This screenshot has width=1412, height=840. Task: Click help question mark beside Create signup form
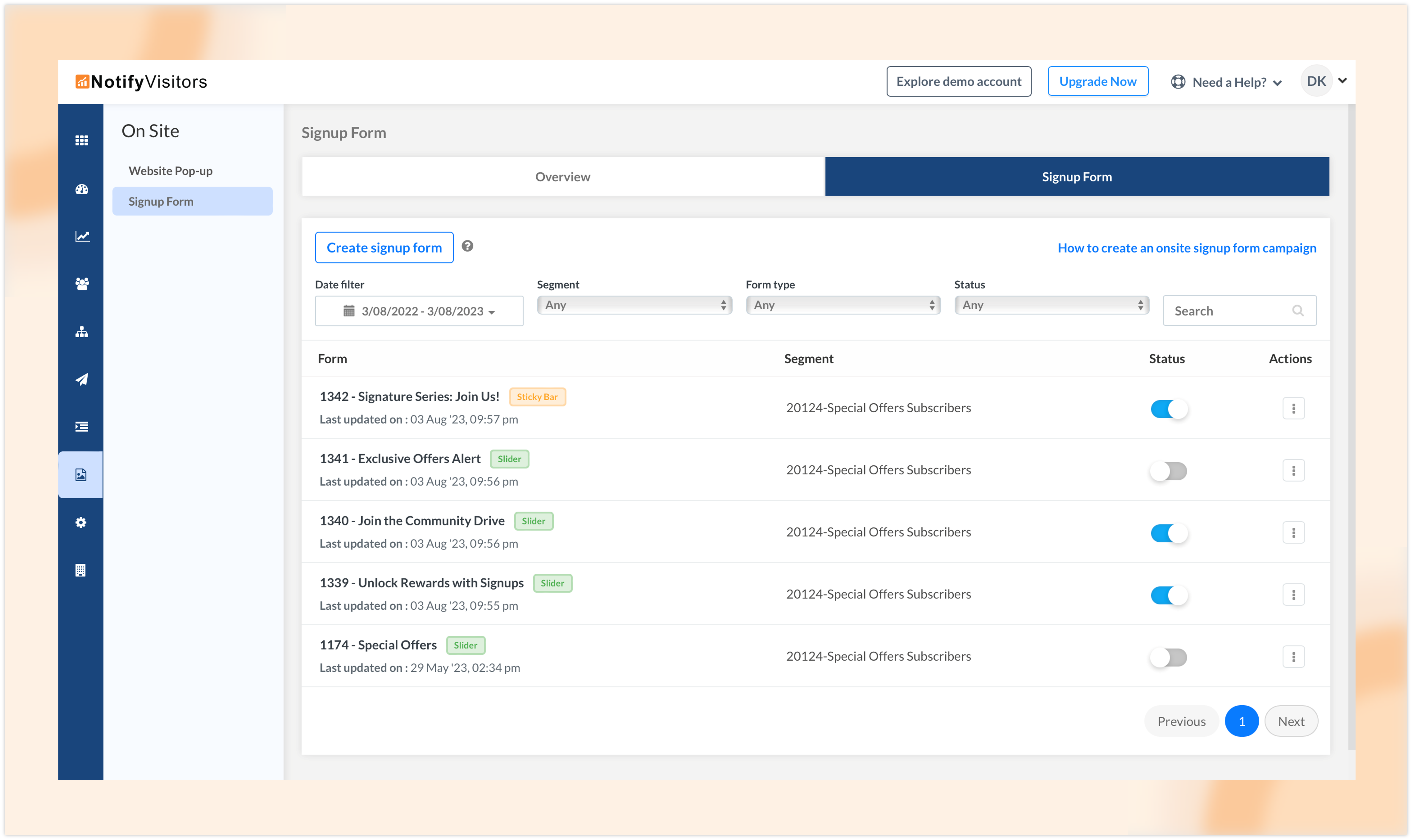(x=467, y=246)
